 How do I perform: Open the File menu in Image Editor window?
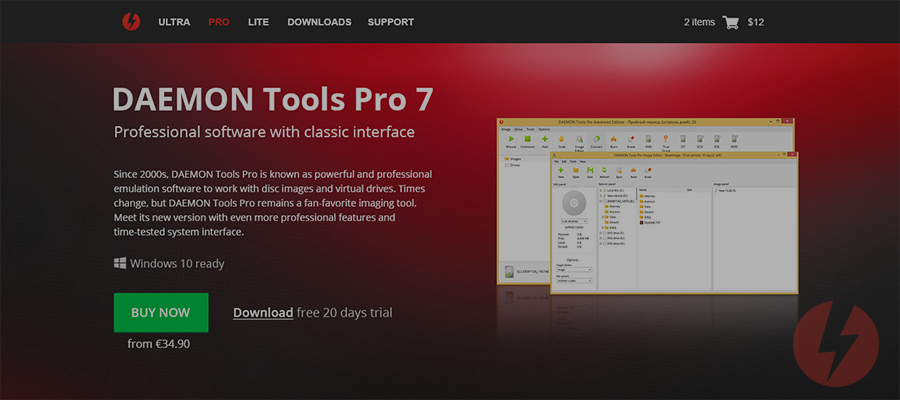(556, 161)
